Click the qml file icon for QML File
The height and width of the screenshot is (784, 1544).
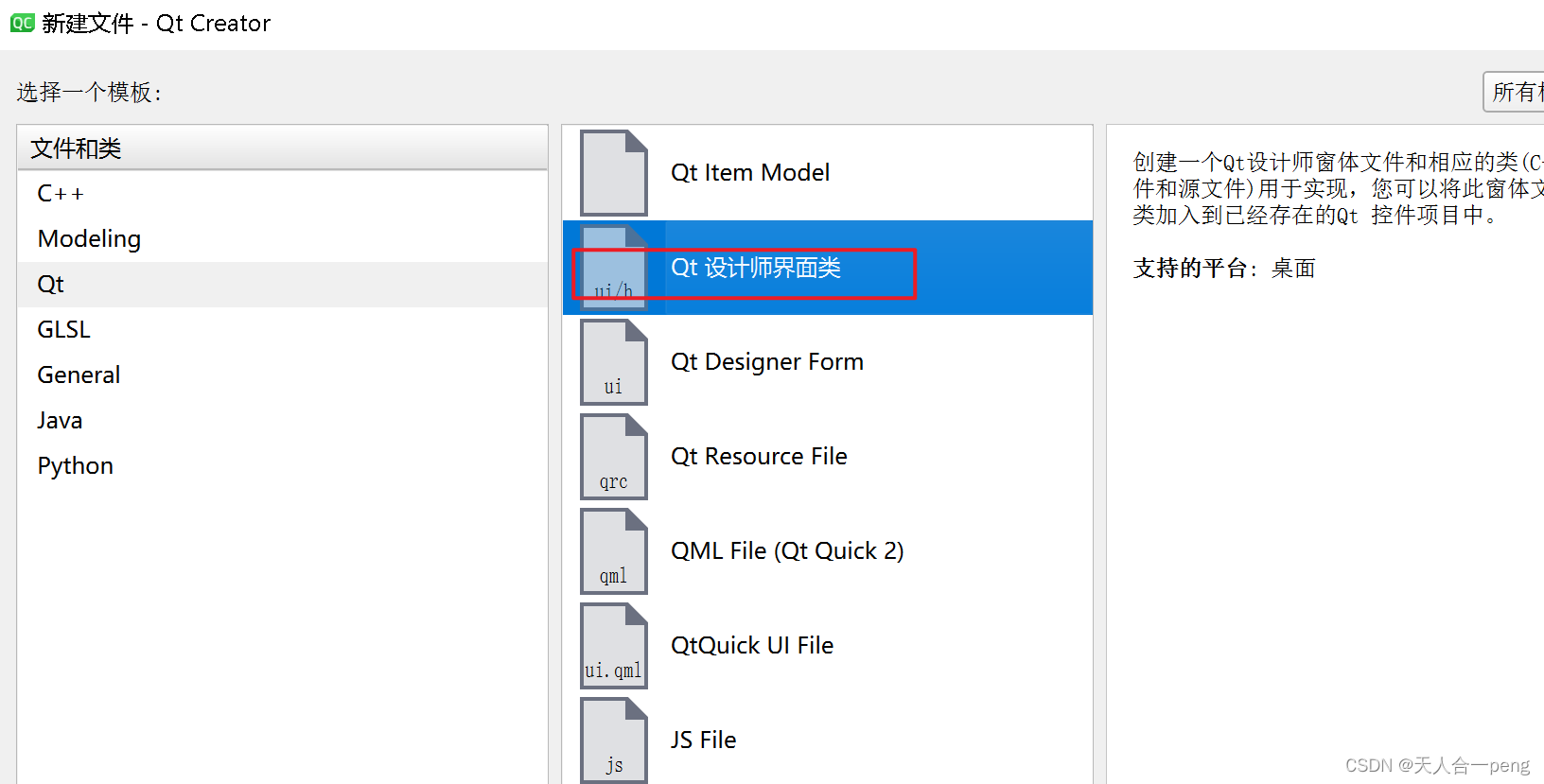(x=614, y=551)
